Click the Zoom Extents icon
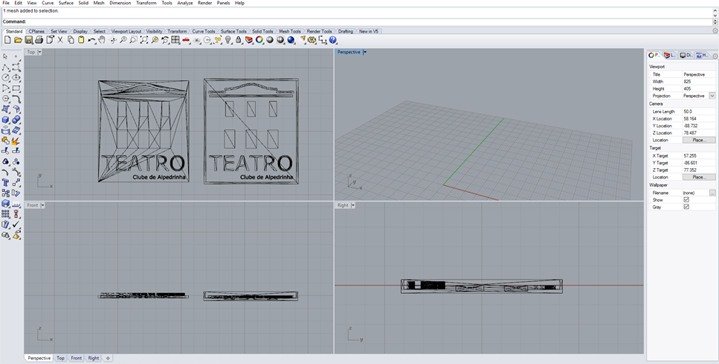719x364 pixels. pyautogui.click(x=144, y=40)
